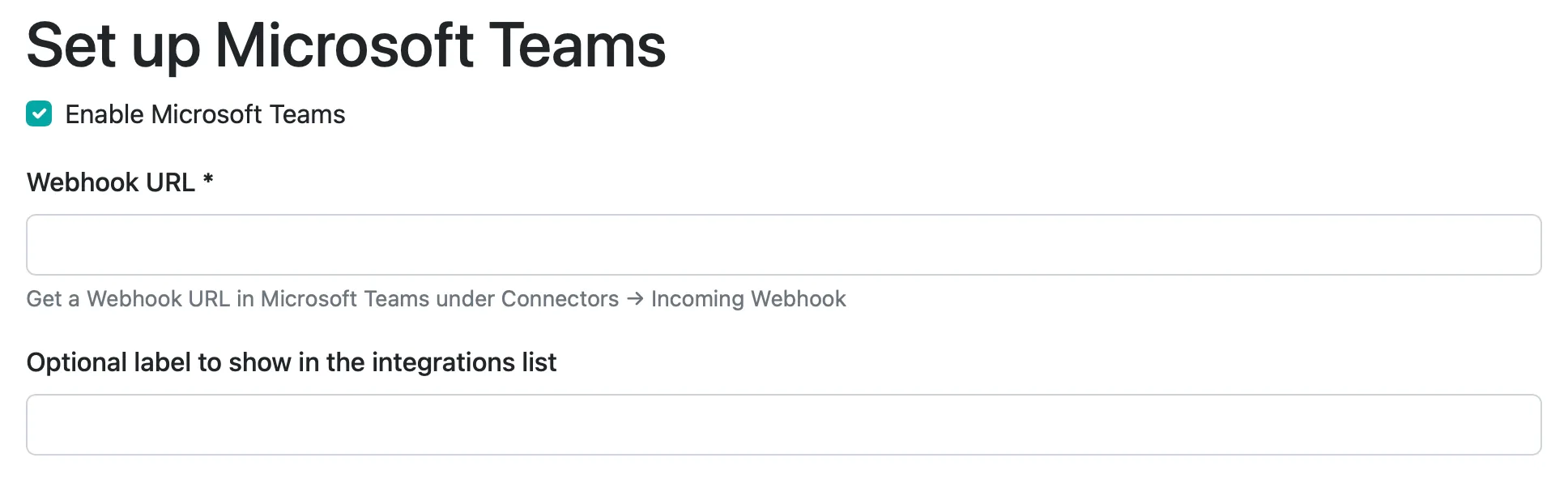This screenshot has height=492, width=1568.
Task: Click the required asterisk beside Webhook URL
Action: tap(208, 179)
